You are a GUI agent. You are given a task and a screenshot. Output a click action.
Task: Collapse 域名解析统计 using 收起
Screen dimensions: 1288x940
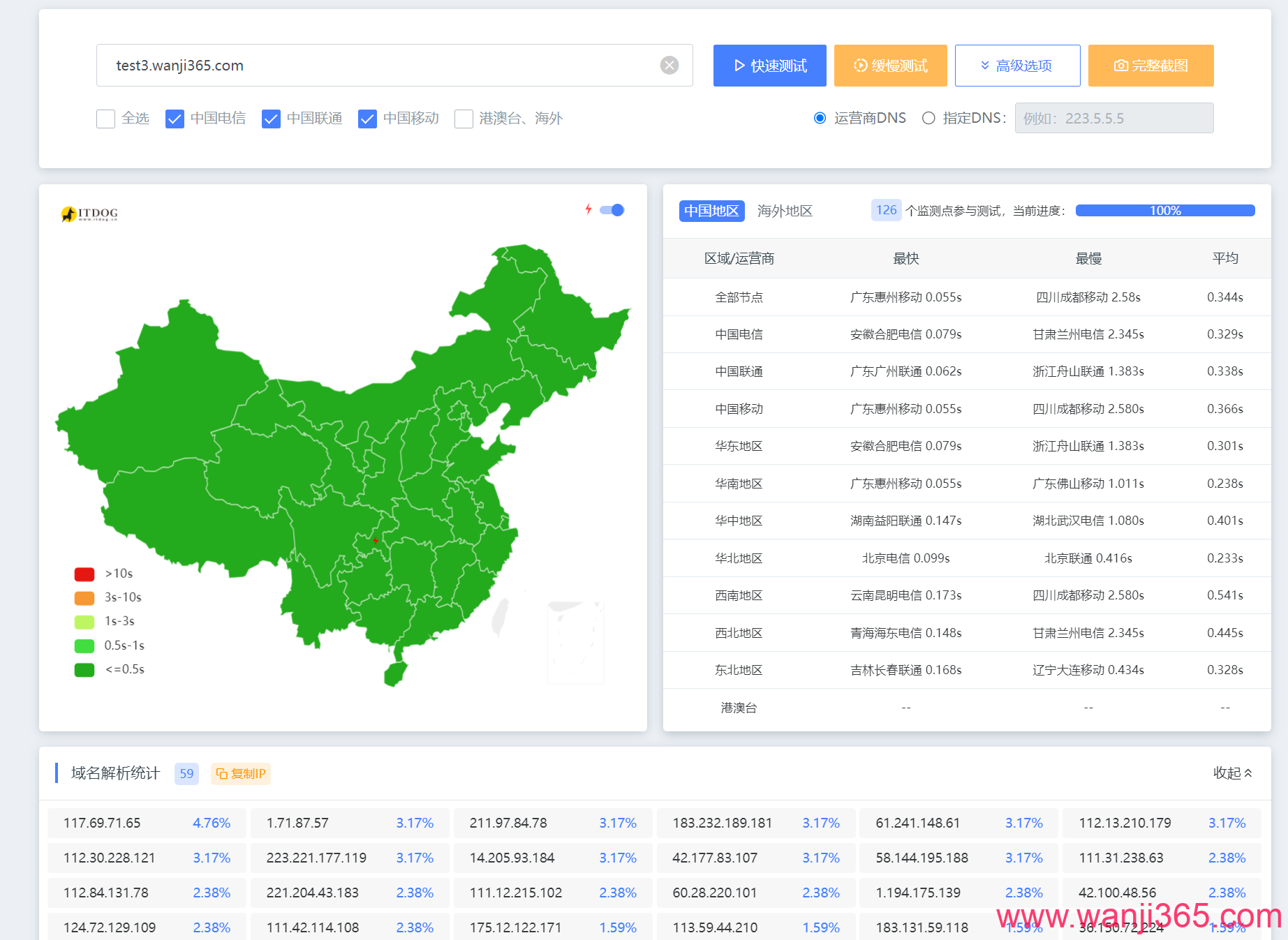tap(1232, 773)
